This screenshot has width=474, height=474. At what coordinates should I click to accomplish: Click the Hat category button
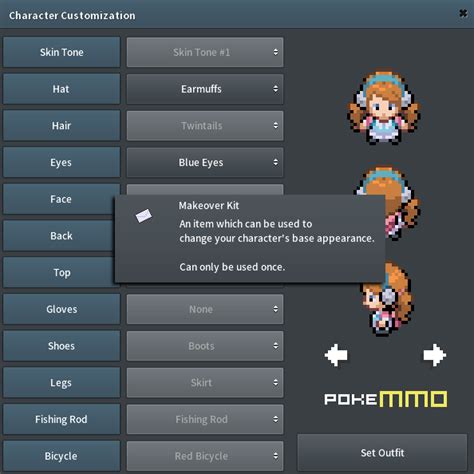click(x=61, y=89)
